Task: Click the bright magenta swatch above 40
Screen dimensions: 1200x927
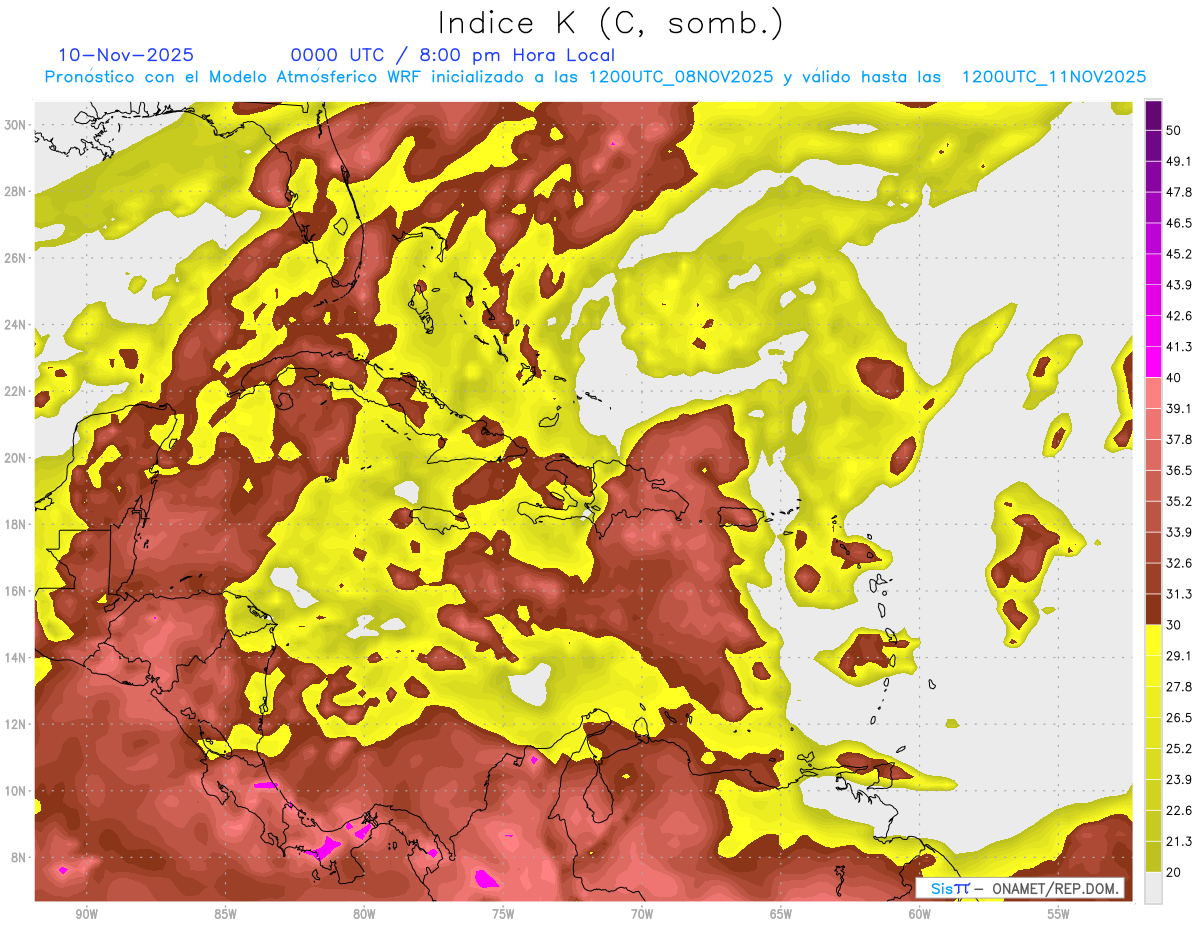Action: (x=1153, y=361)
